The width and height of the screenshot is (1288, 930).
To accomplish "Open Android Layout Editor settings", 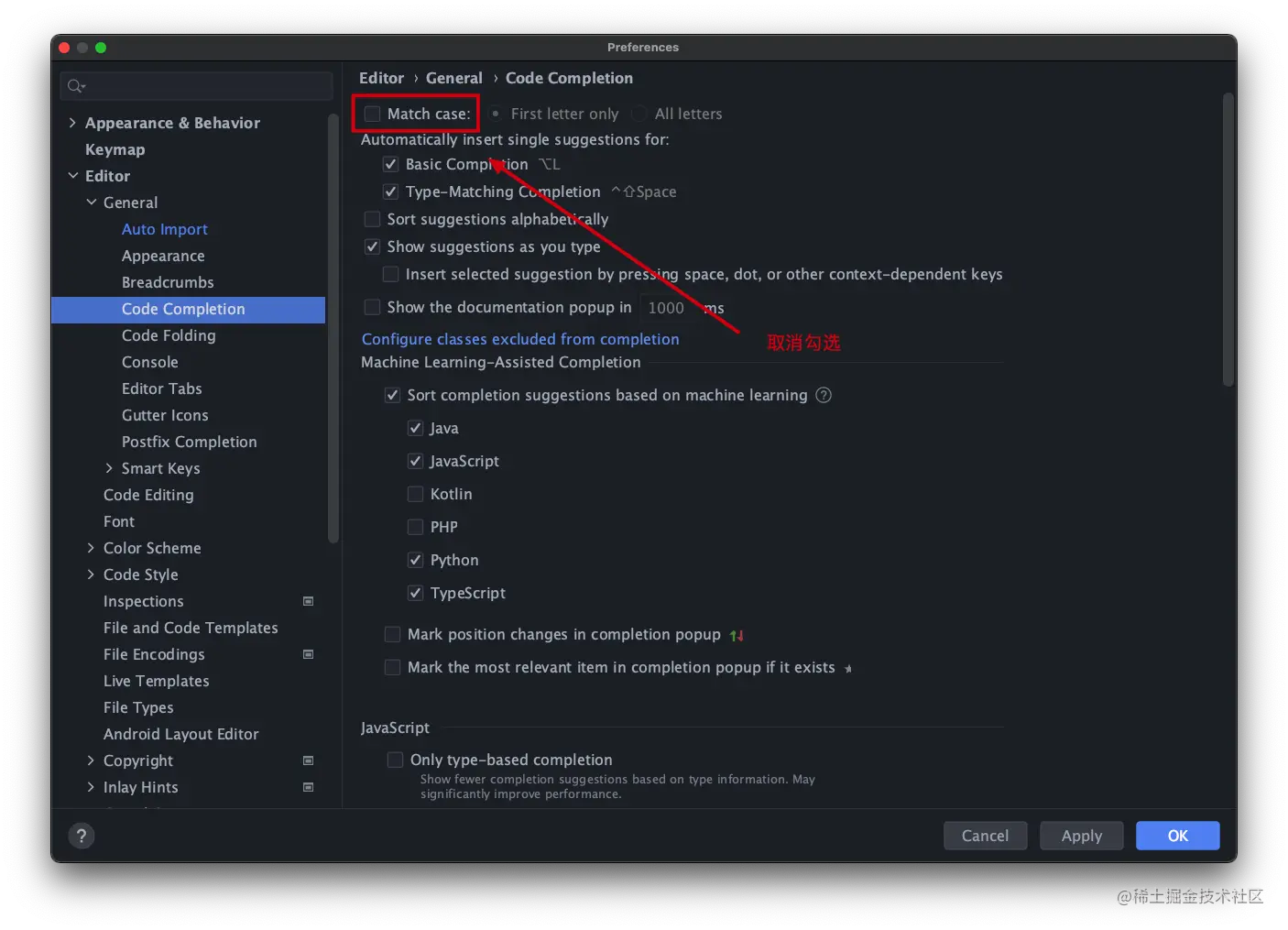I will 181,734.
